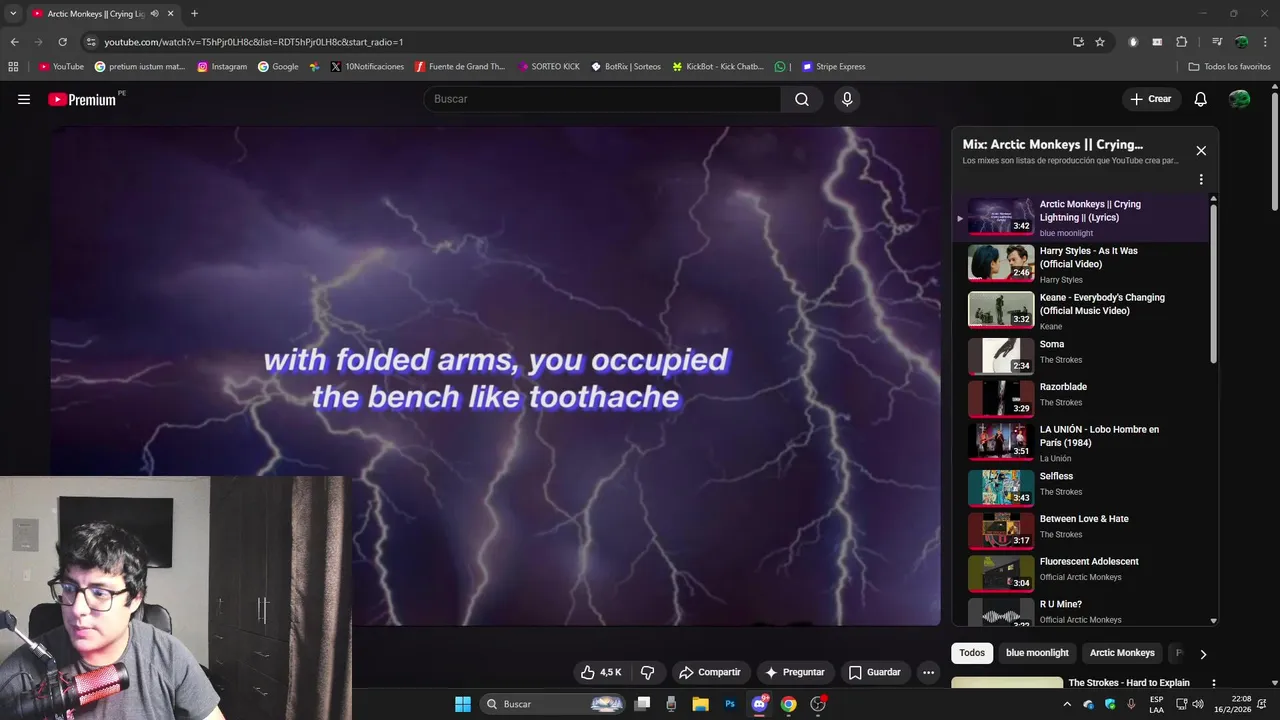Click Between Love & Hate thumbnail
This screenshot has width=1280, height=720.
point(1001,530)
